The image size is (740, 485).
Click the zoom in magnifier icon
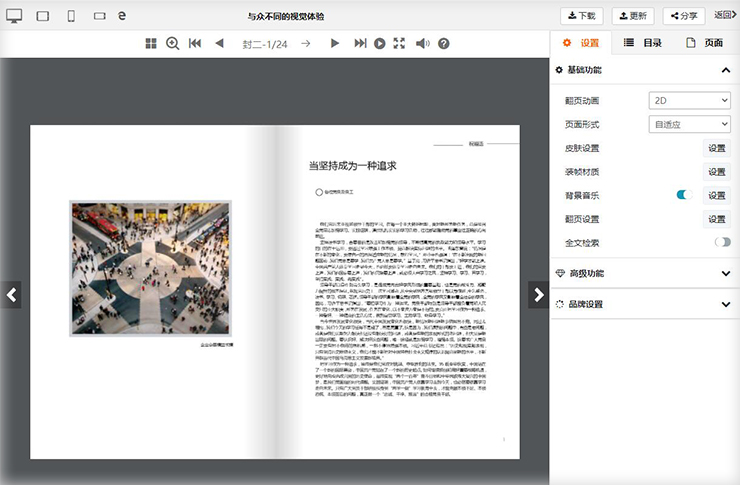coord(172,43)
